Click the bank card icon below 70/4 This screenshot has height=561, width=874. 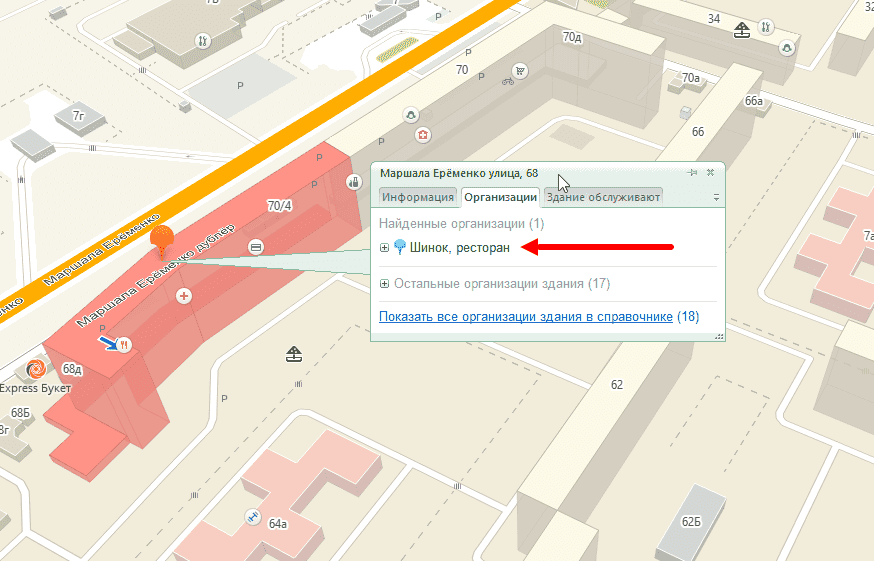[x=256, y=247]
